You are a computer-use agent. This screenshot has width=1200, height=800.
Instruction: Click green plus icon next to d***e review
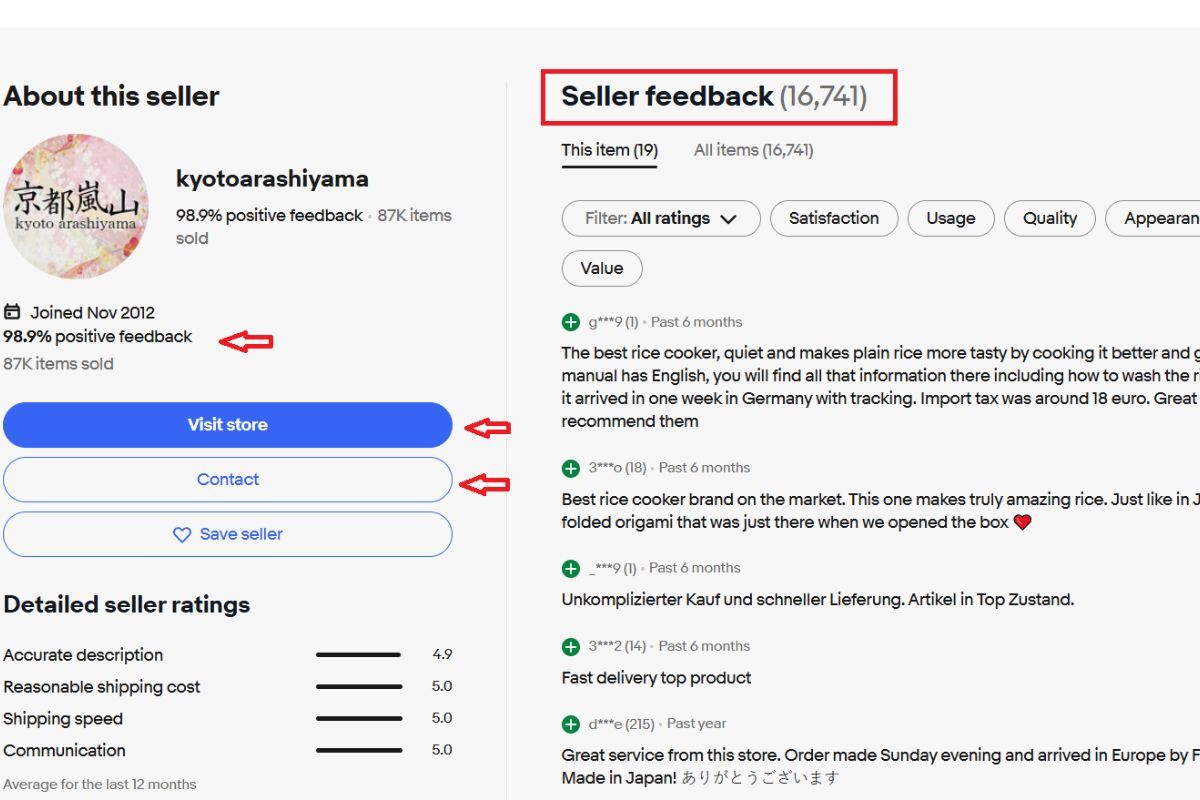point(571,724)
